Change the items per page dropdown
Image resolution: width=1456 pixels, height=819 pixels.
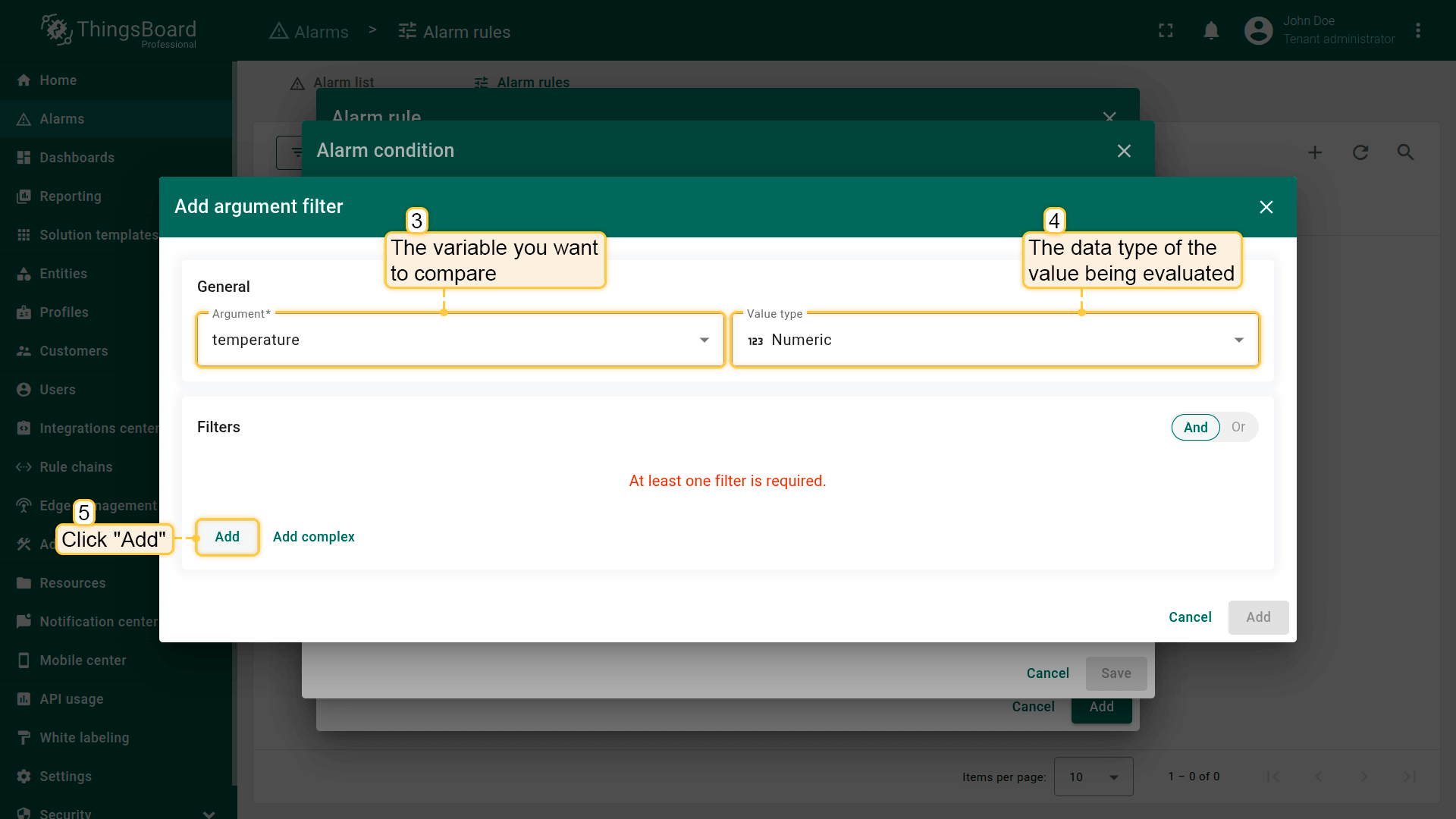1093,777
